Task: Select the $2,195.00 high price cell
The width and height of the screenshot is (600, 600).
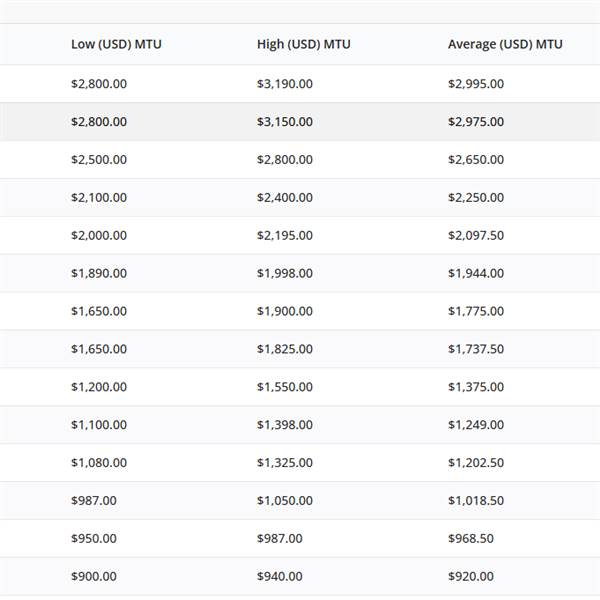Action: [x=284, y=236]
